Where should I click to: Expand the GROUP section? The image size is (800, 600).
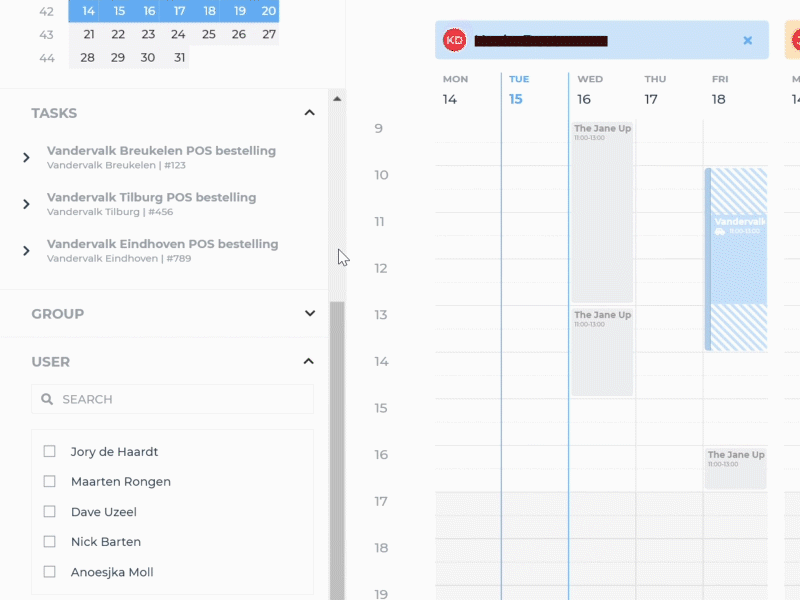point(310,314)
